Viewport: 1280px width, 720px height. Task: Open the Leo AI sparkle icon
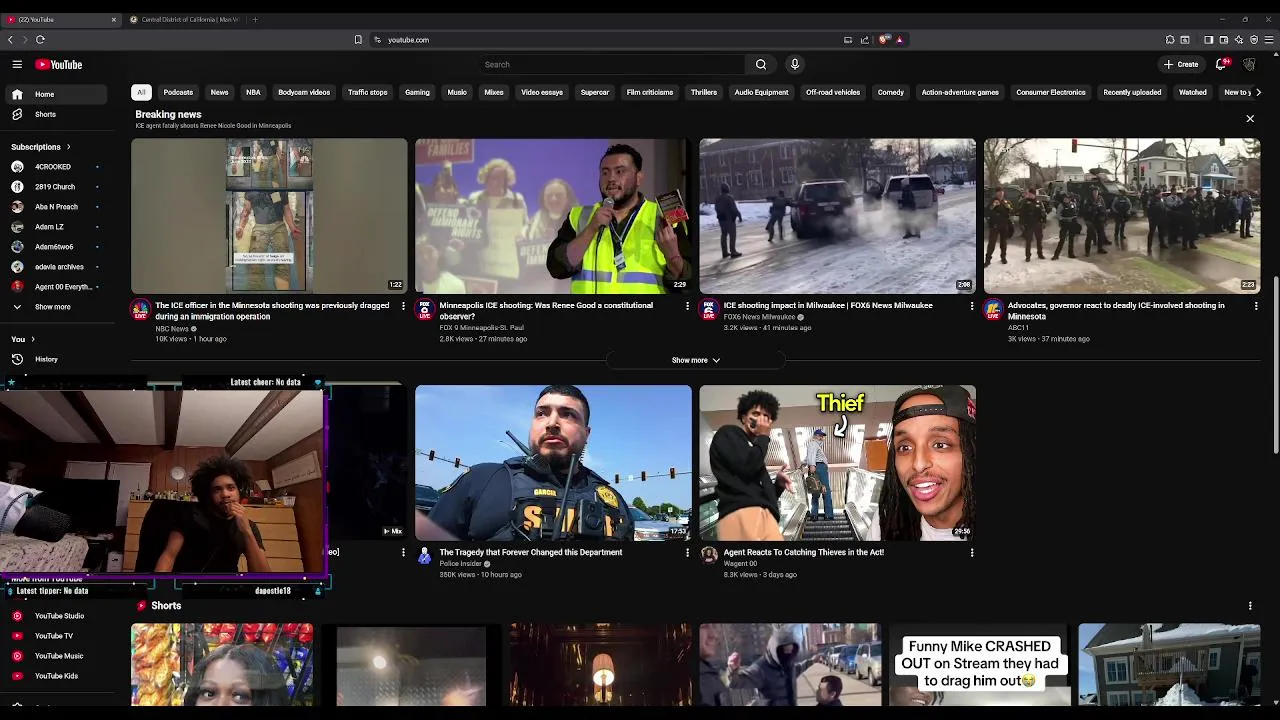coord(1239,40)
